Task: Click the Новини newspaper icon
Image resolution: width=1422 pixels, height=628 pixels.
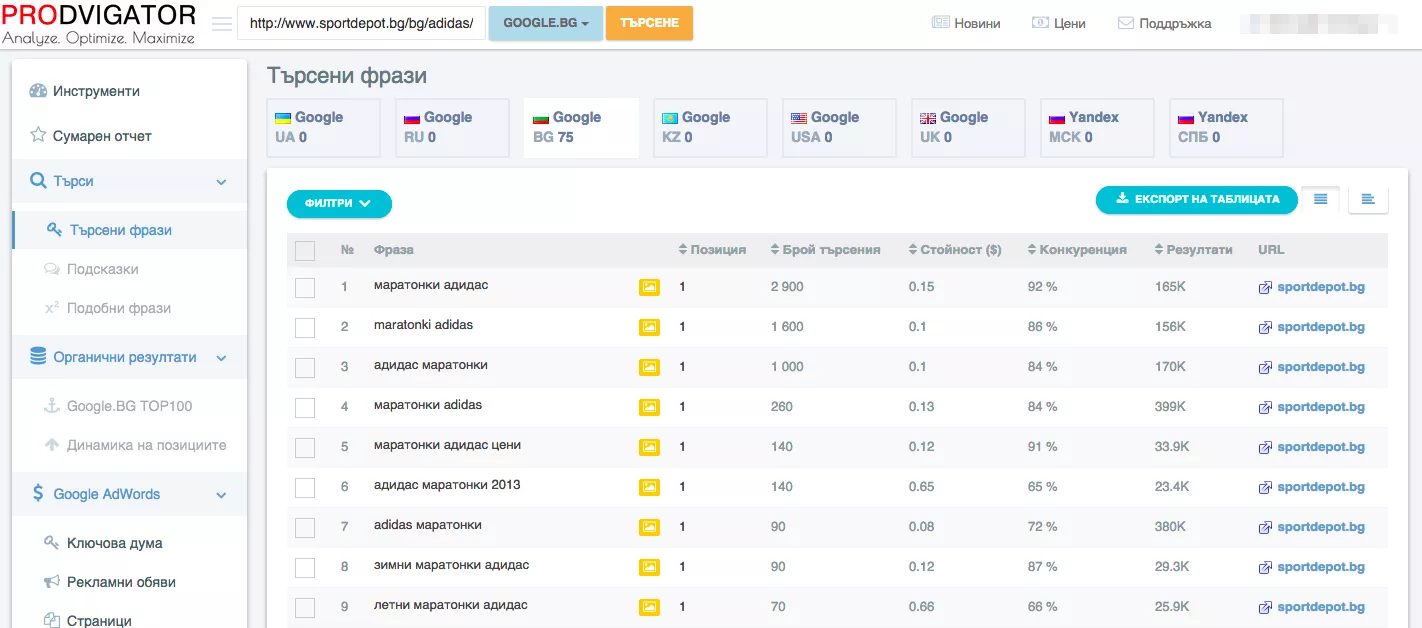Action: [940, 23]
